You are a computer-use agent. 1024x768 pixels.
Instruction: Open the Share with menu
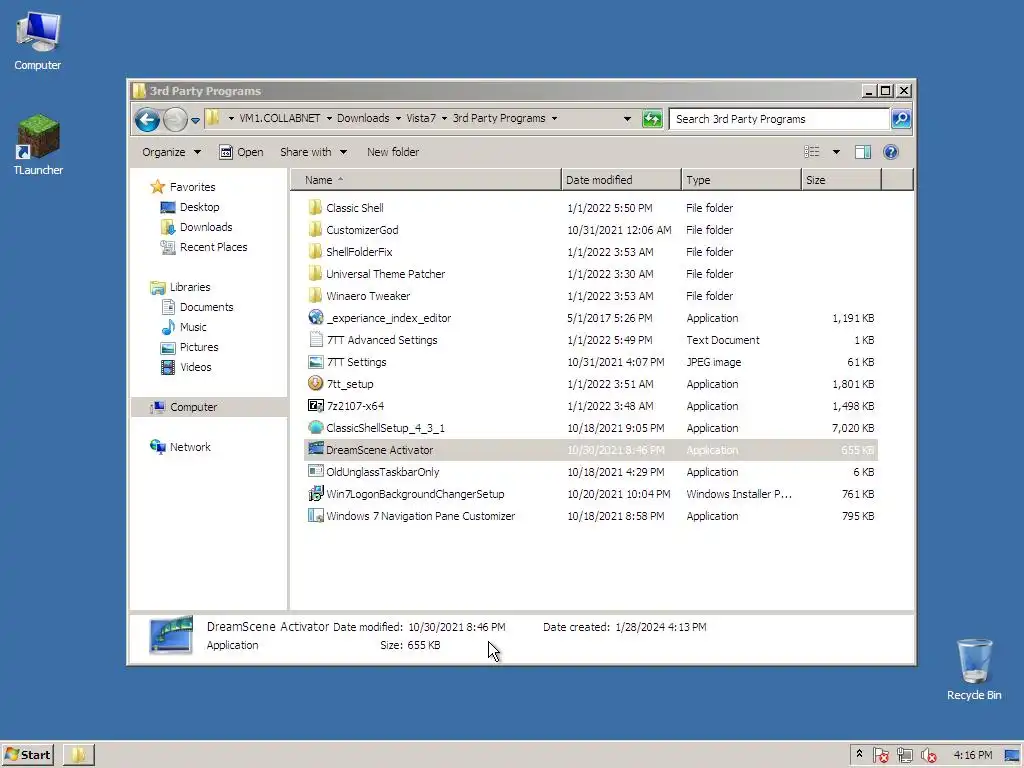(x=313, y=152)
